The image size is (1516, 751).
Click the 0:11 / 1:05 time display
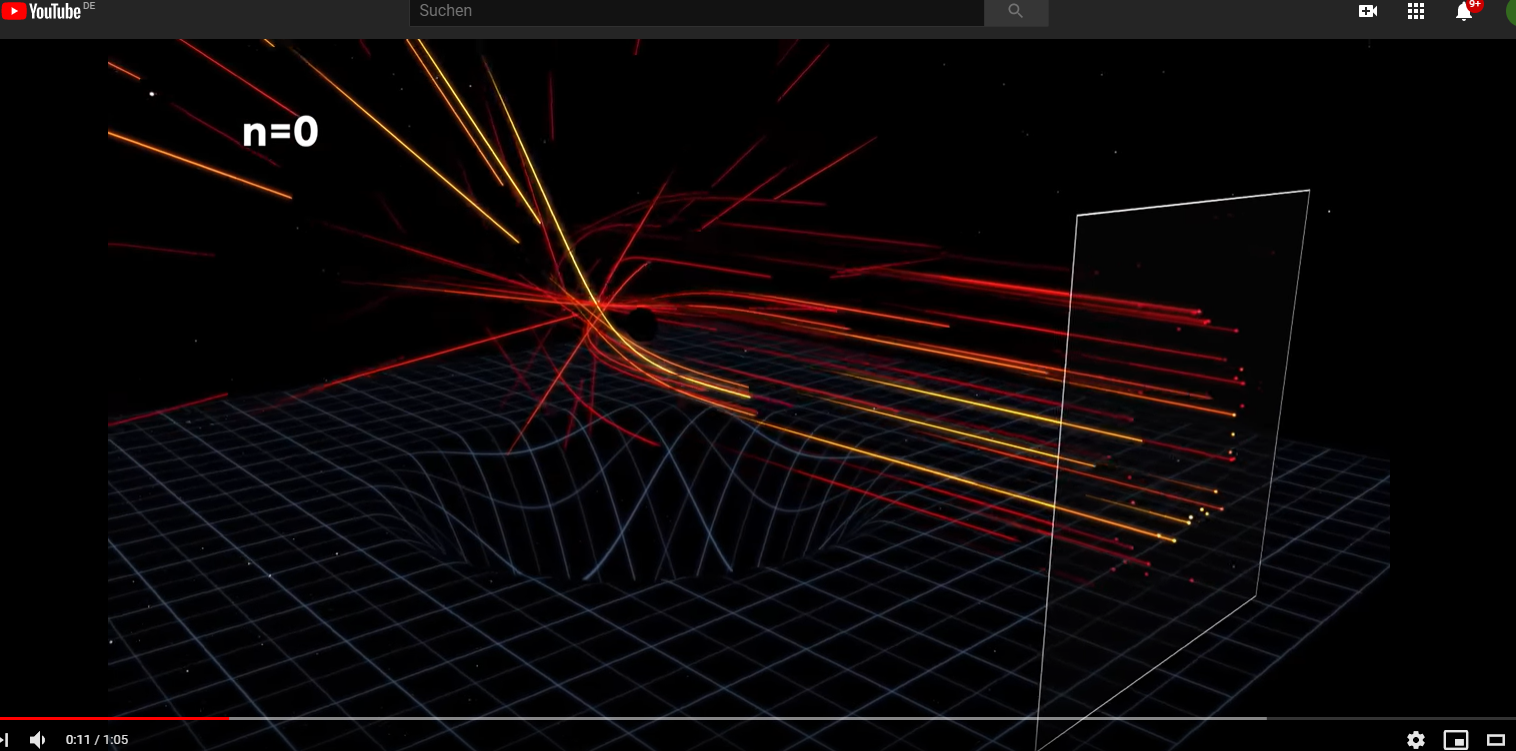point(97,740)
